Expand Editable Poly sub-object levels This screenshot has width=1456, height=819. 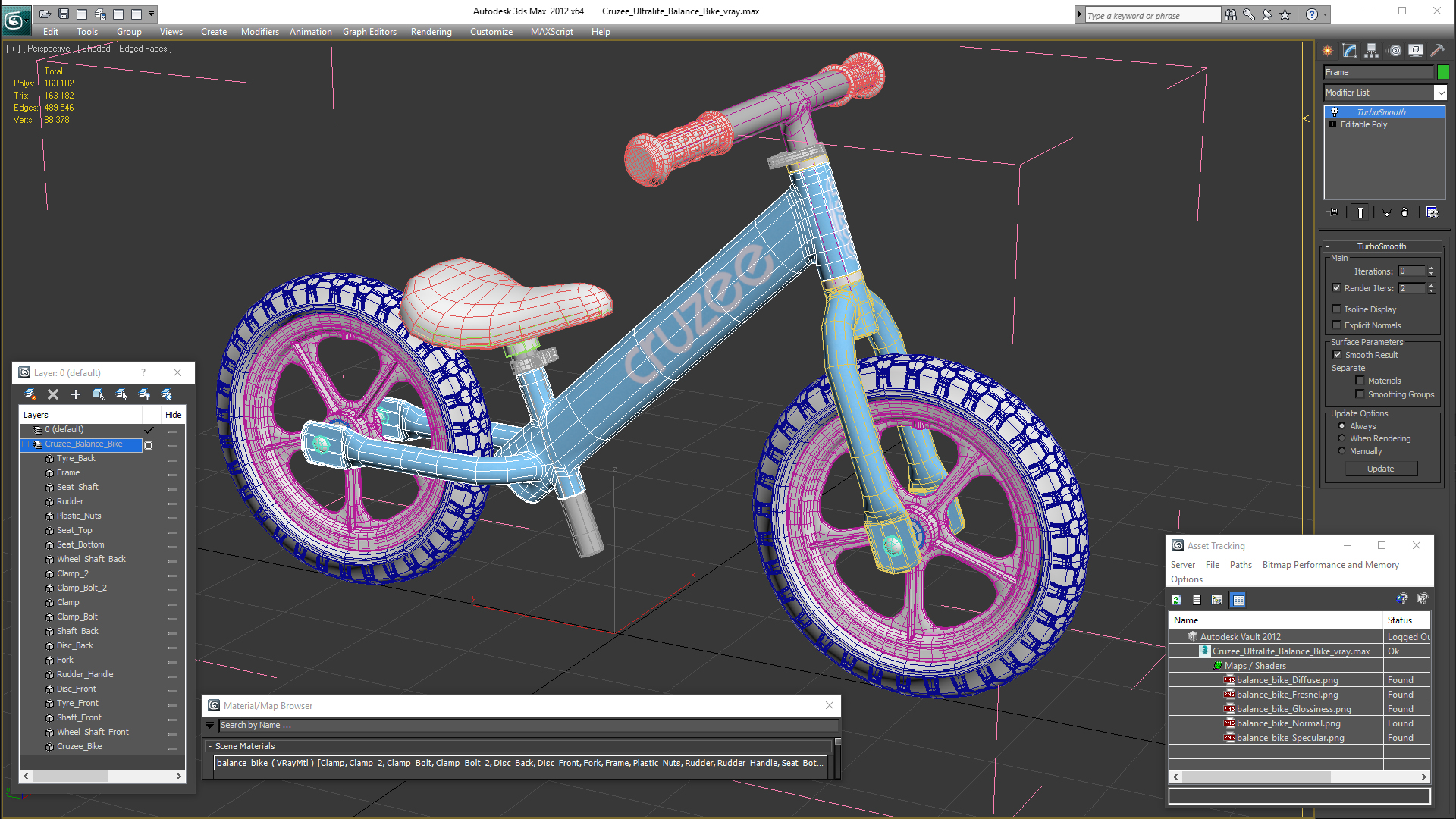point(1332,124)
